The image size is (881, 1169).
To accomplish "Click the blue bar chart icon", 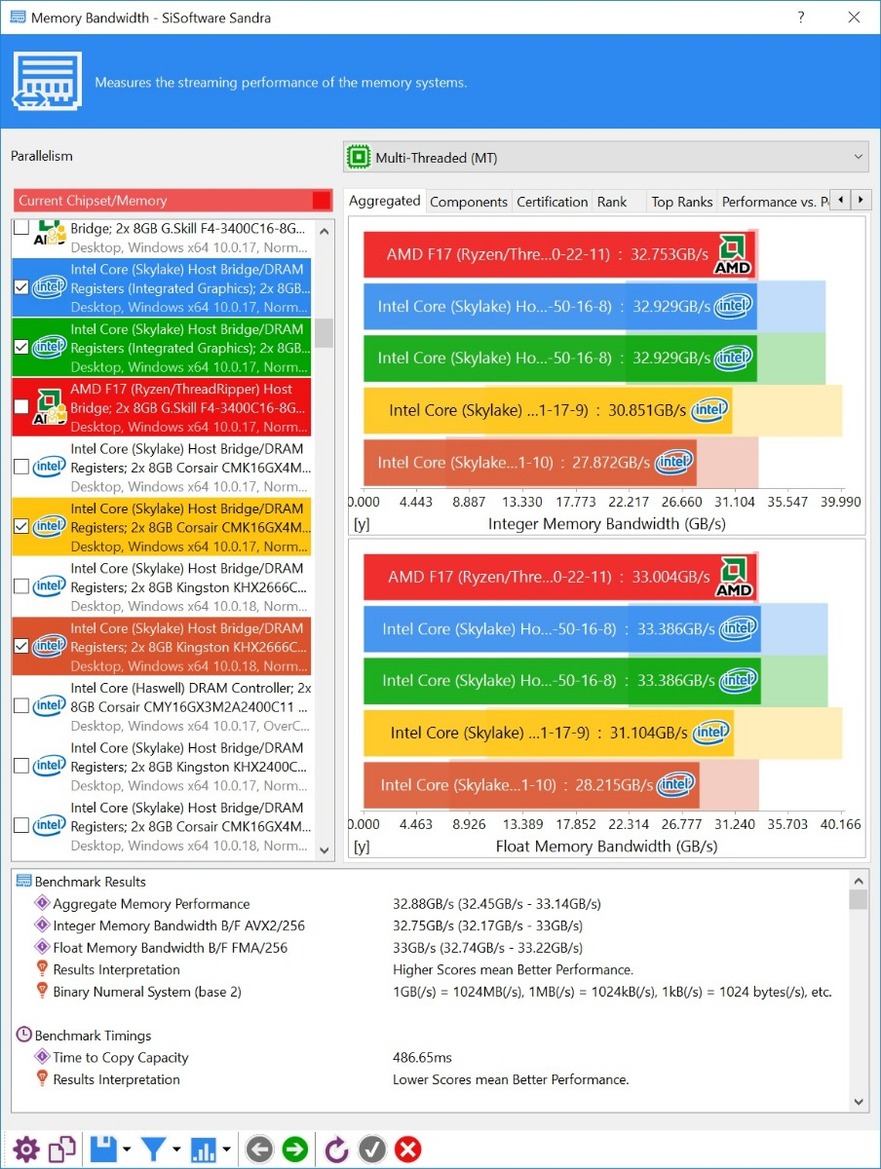I will coord(203,1149).
